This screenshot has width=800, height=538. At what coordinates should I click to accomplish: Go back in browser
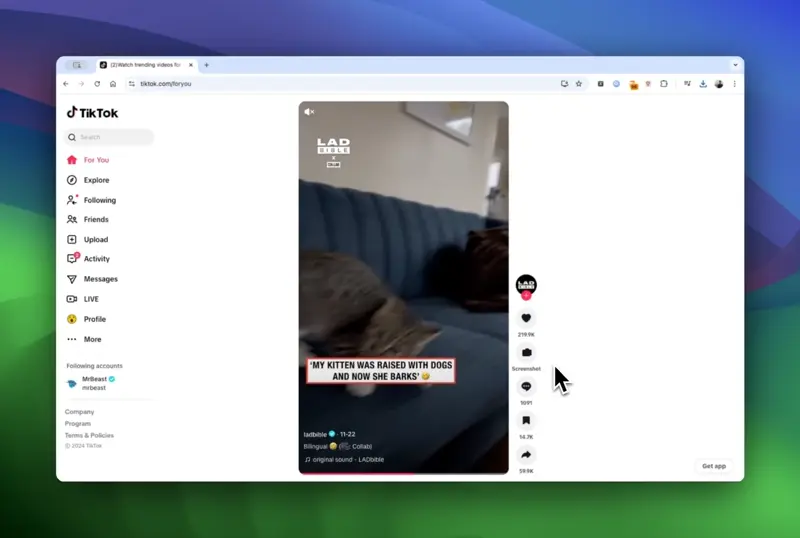(66, 84)
